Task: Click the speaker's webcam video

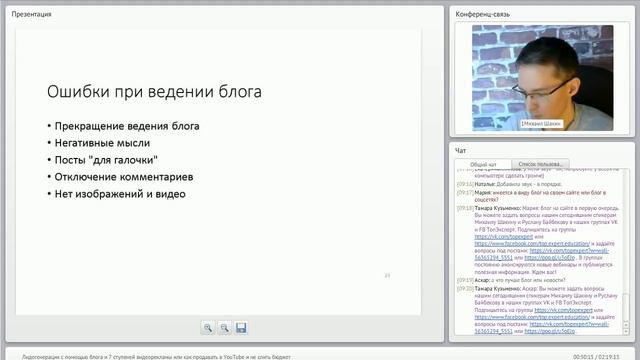Action: 542,78
